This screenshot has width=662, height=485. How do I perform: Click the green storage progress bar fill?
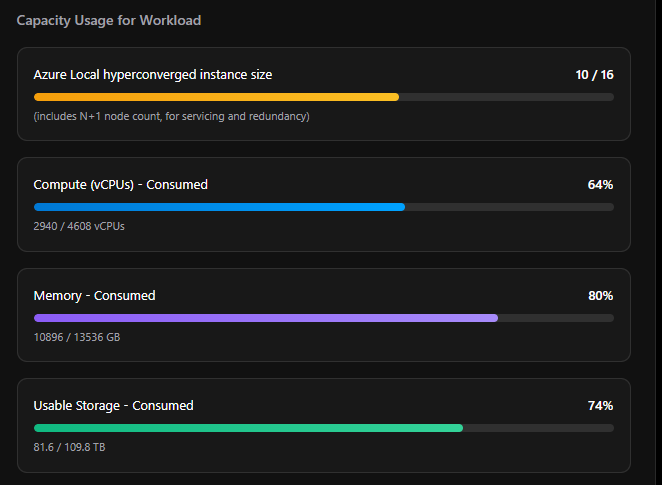248,428
